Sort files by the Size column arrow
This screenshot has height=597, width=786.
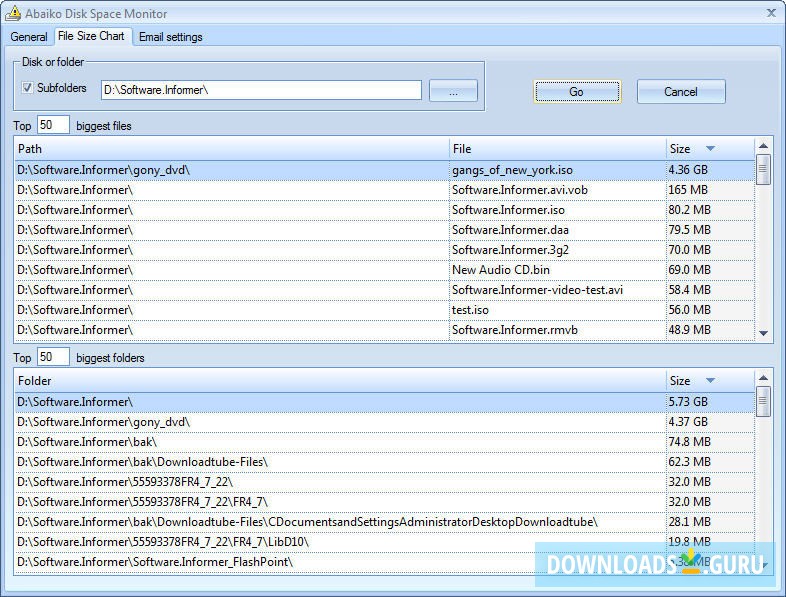(x=710, y=149)
